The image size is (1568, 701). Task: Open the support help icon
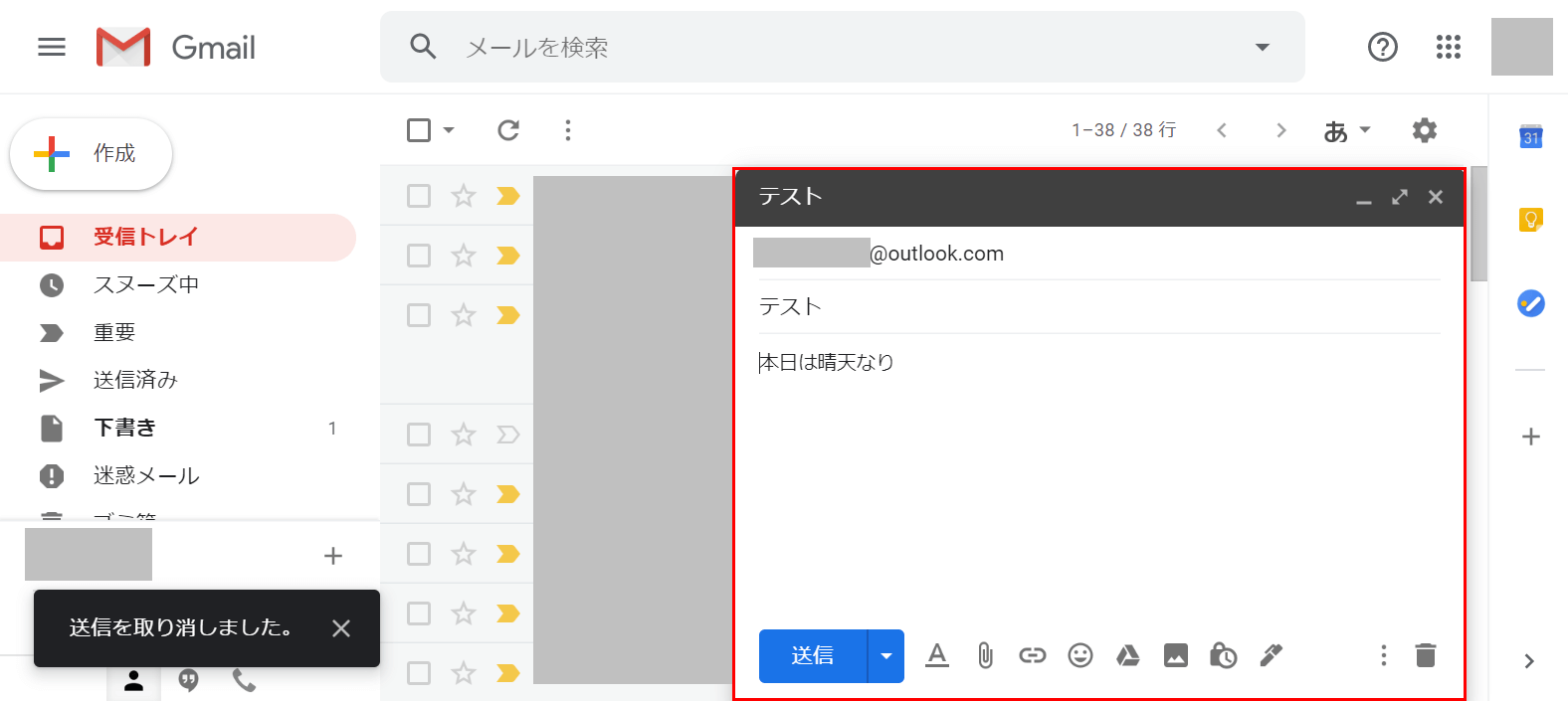pyautogui.click(x=1383, y=47)
